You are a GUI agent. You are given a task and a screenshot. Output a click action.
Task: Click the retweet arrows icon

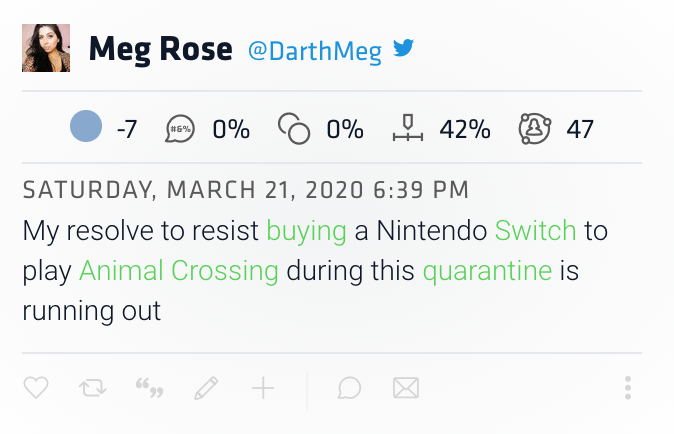pyautogui.click(x=92, y=388)
